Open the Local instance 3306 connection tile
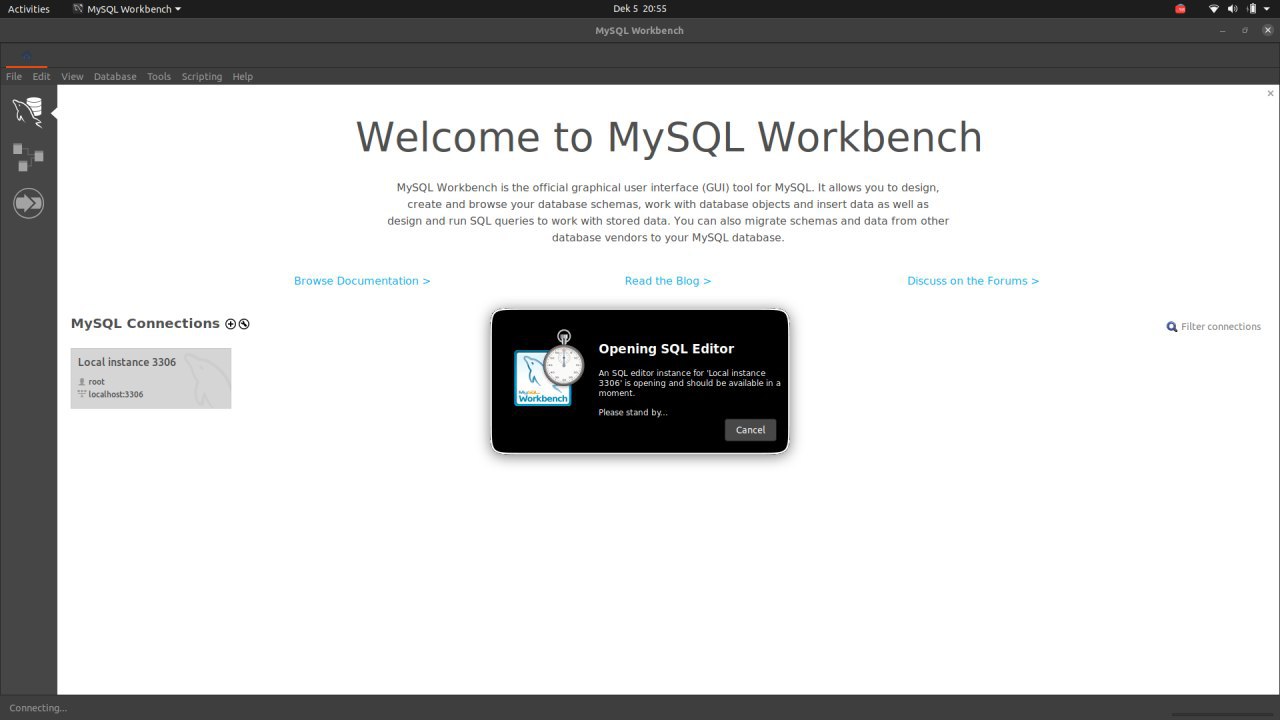The height and width of the screenshot is (720, 1280). [x=151, y=378]
